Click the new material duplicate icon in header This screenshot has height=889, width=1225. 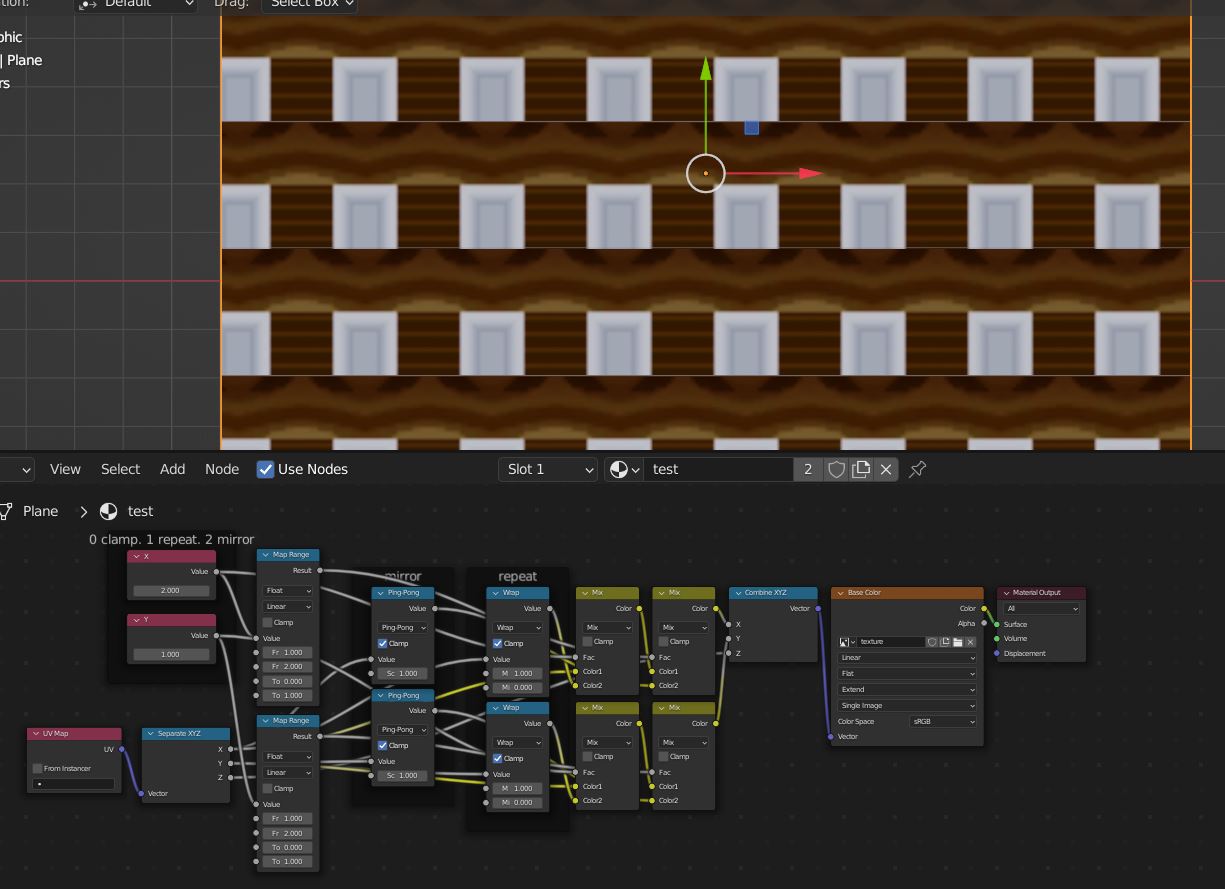pyautogui.click(x=861, y=469)
